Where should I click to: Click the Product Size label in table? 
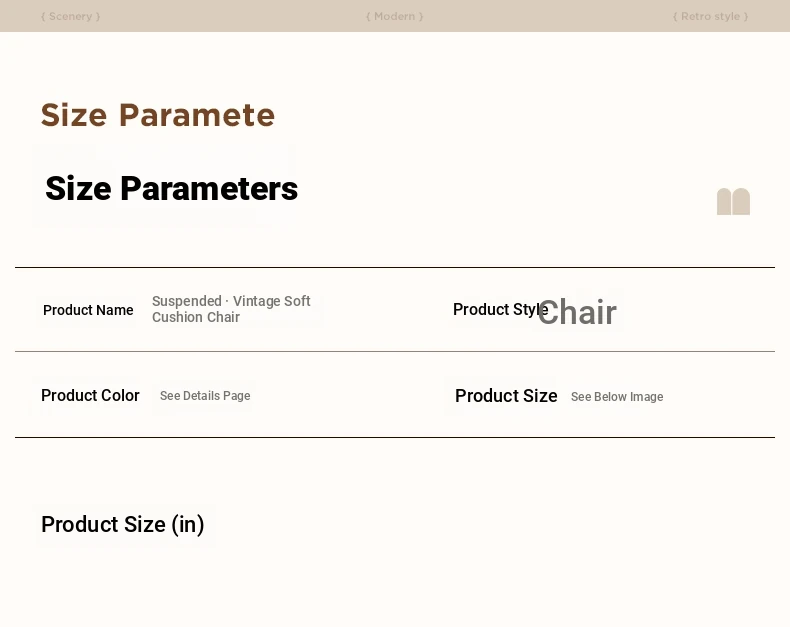(506, 396)
